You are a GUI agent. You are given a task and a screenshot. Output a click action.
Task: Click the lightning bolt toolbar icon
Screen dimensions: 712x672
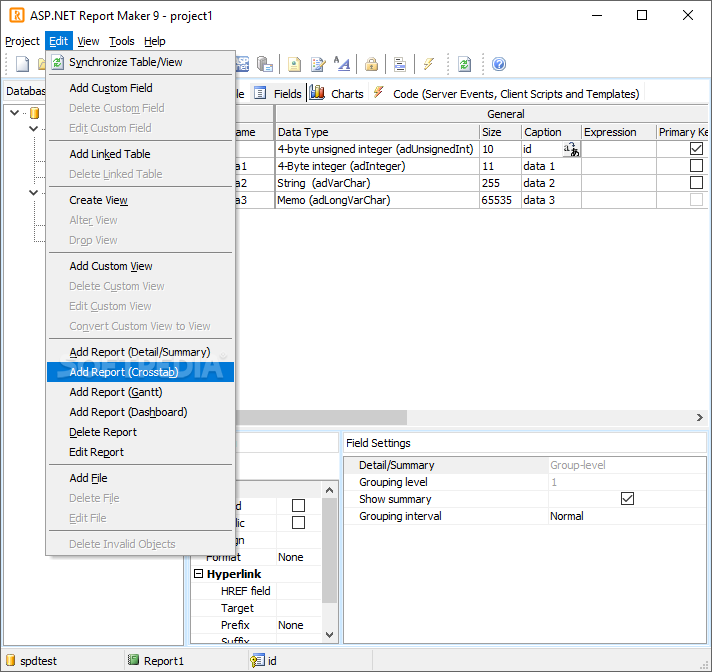[x=429, y=64]
